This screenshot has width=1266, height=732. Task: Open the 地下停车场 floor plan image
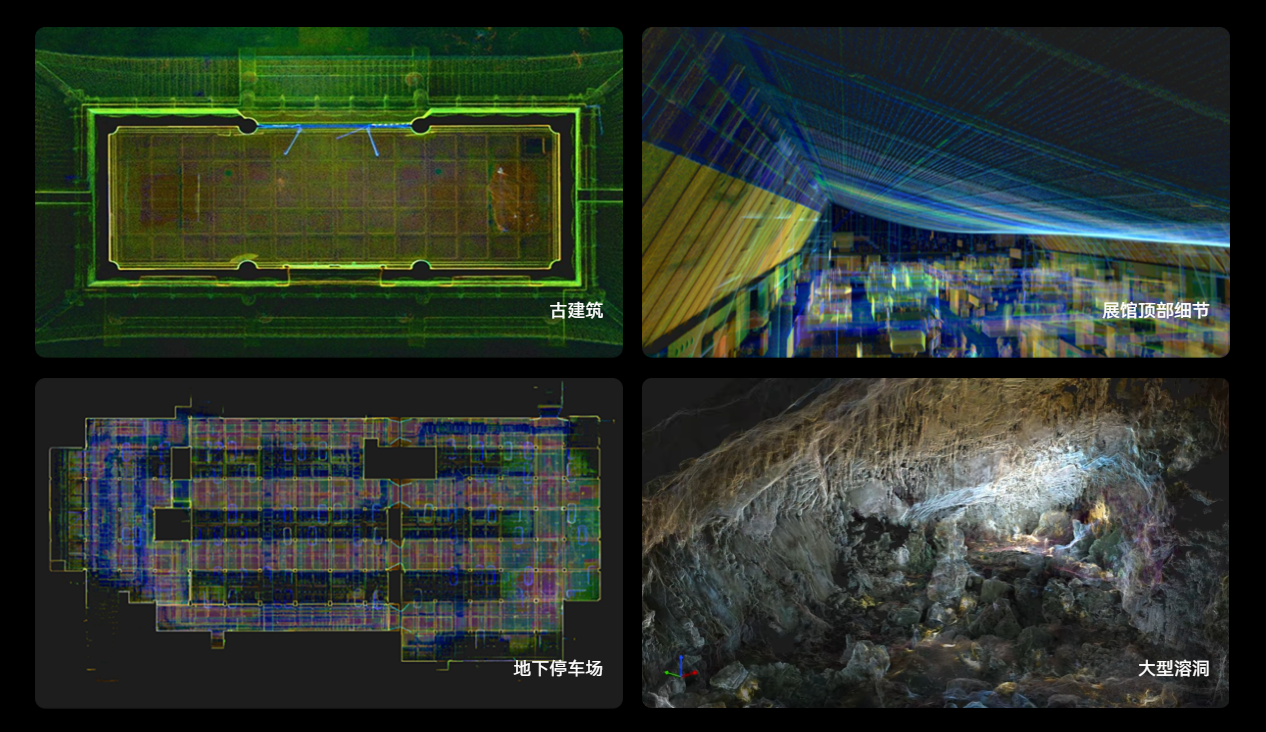[x=328, y=542]
